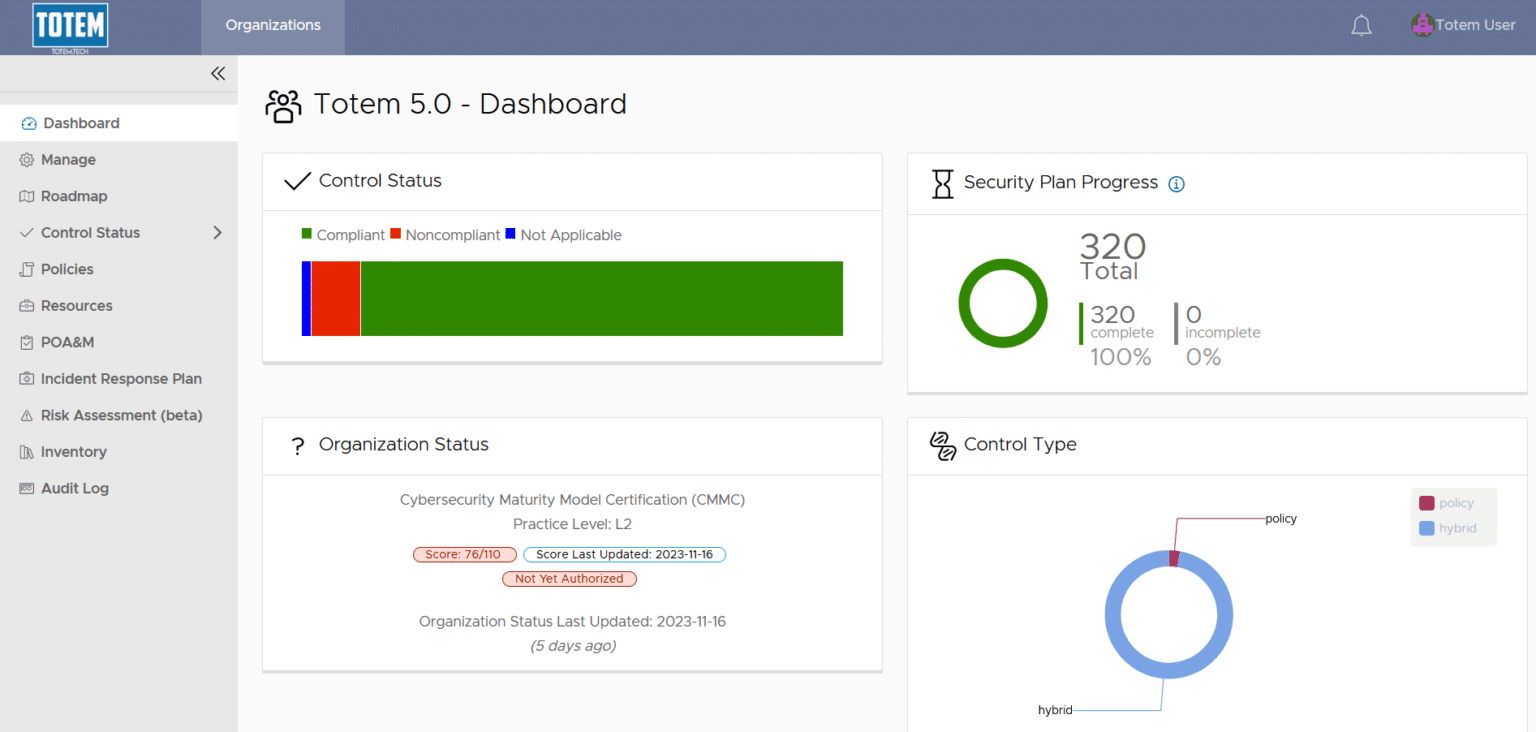This screenshot has height=732, width=1536.
Task: Open Incident Response Plan page
Action: [x=121, y=379]
